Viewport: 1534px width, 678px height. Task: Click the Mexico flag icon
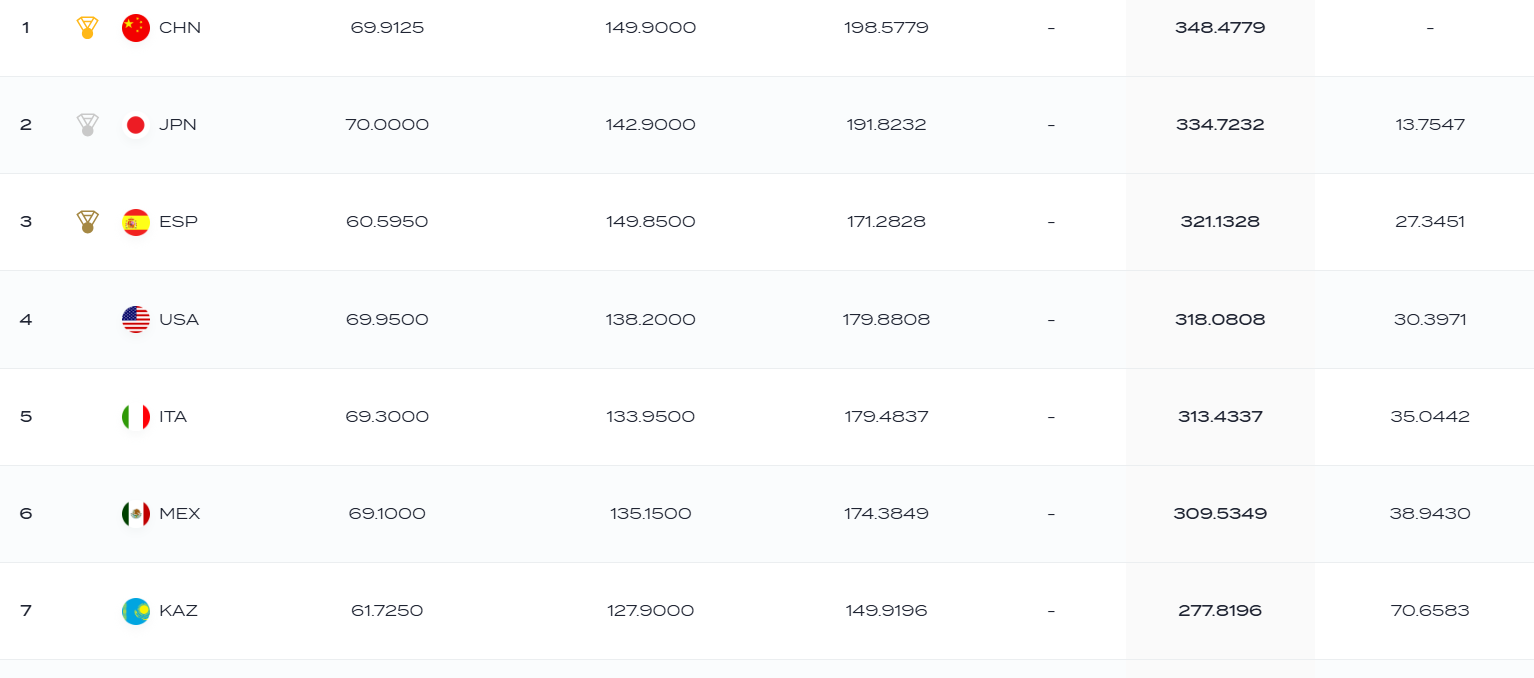point(136,514)
